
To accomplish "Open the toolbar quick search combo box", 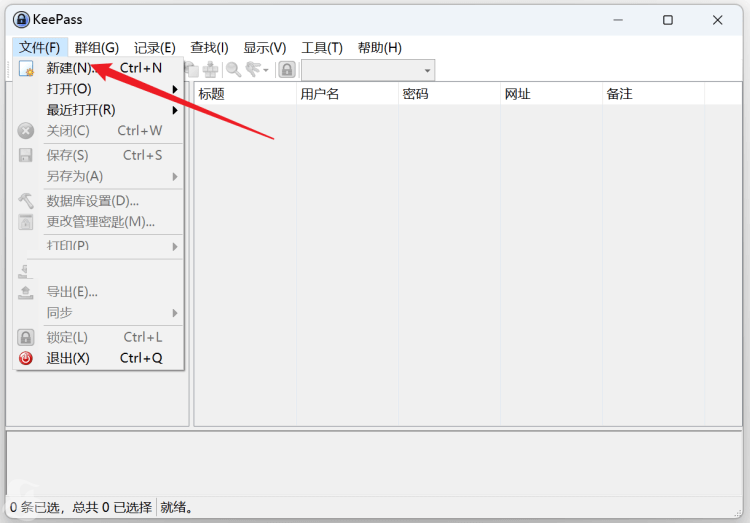I will pyautogui.click(x=368, y=70).
